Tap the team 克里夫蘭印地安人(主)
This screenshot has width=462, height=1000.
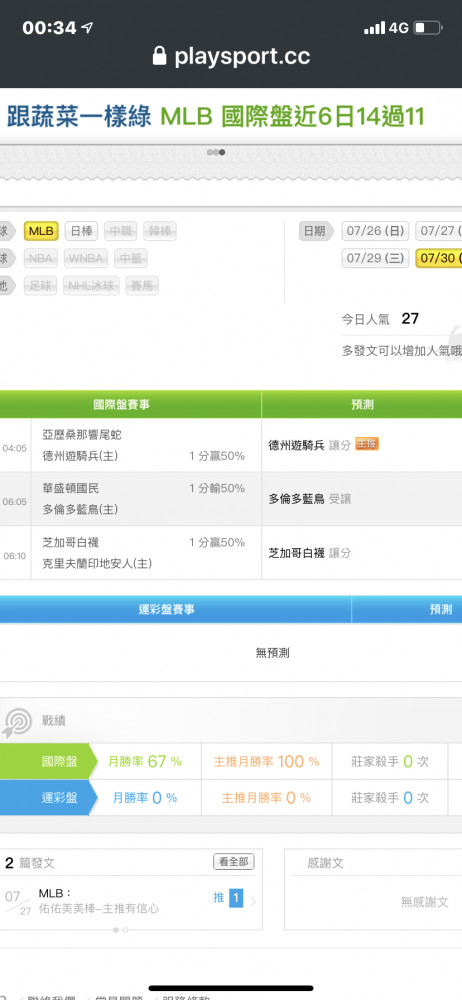click(97, 564)
